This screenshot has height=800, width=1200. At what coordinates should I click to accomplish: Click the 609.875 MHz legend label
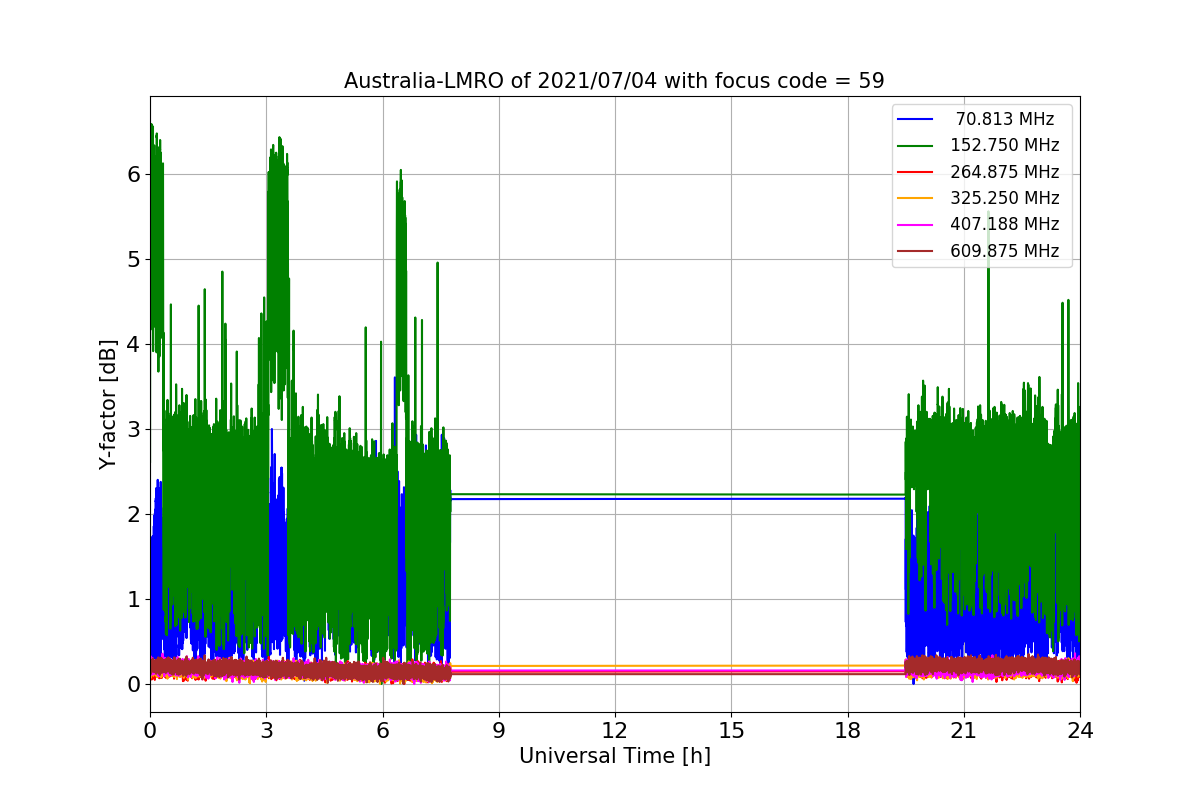(x=1005, y=251)
